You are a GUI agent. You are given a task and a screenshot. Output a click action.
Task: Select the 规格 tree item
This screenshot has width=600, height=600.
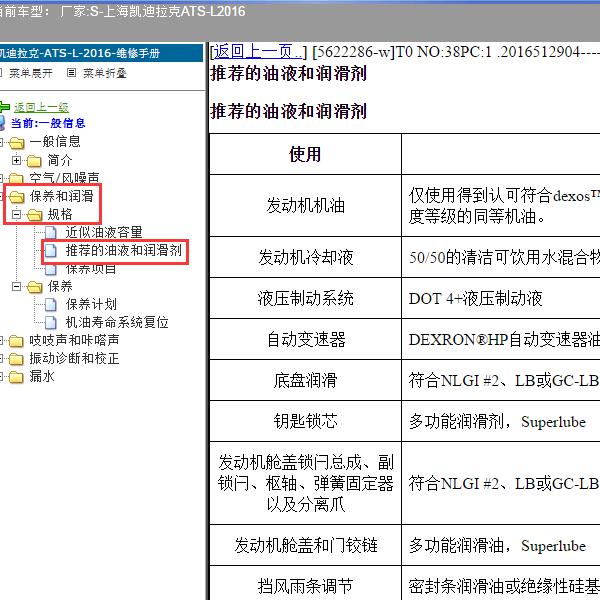[60, 214]
